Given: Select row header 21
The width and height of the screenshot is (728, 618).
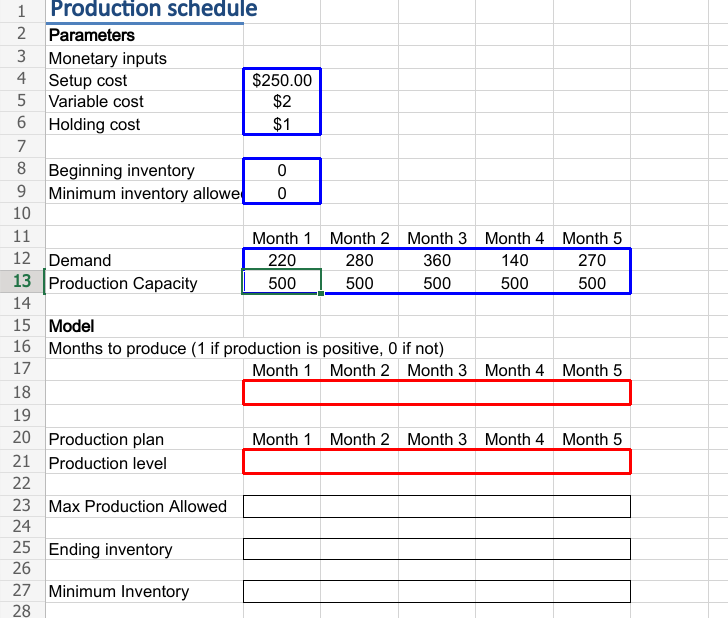Looking at the screenshot, I should tap(22, 462).
